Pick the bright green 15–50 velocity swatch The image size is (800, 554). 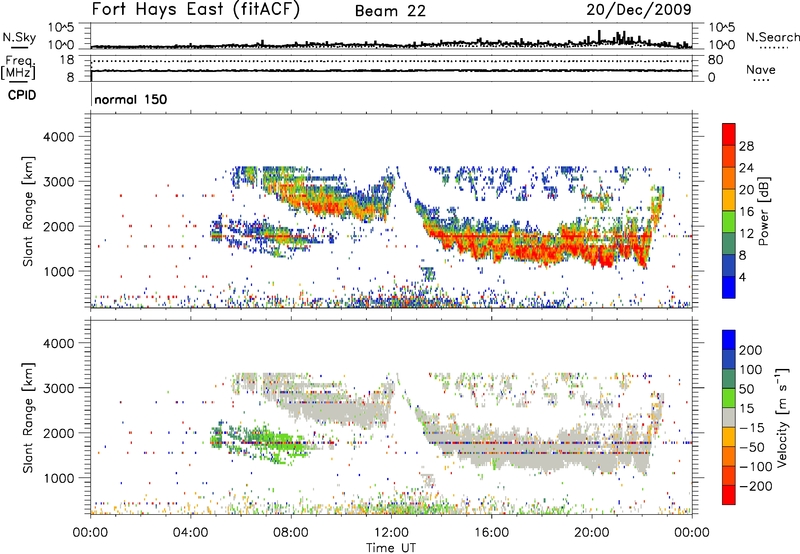729,398
